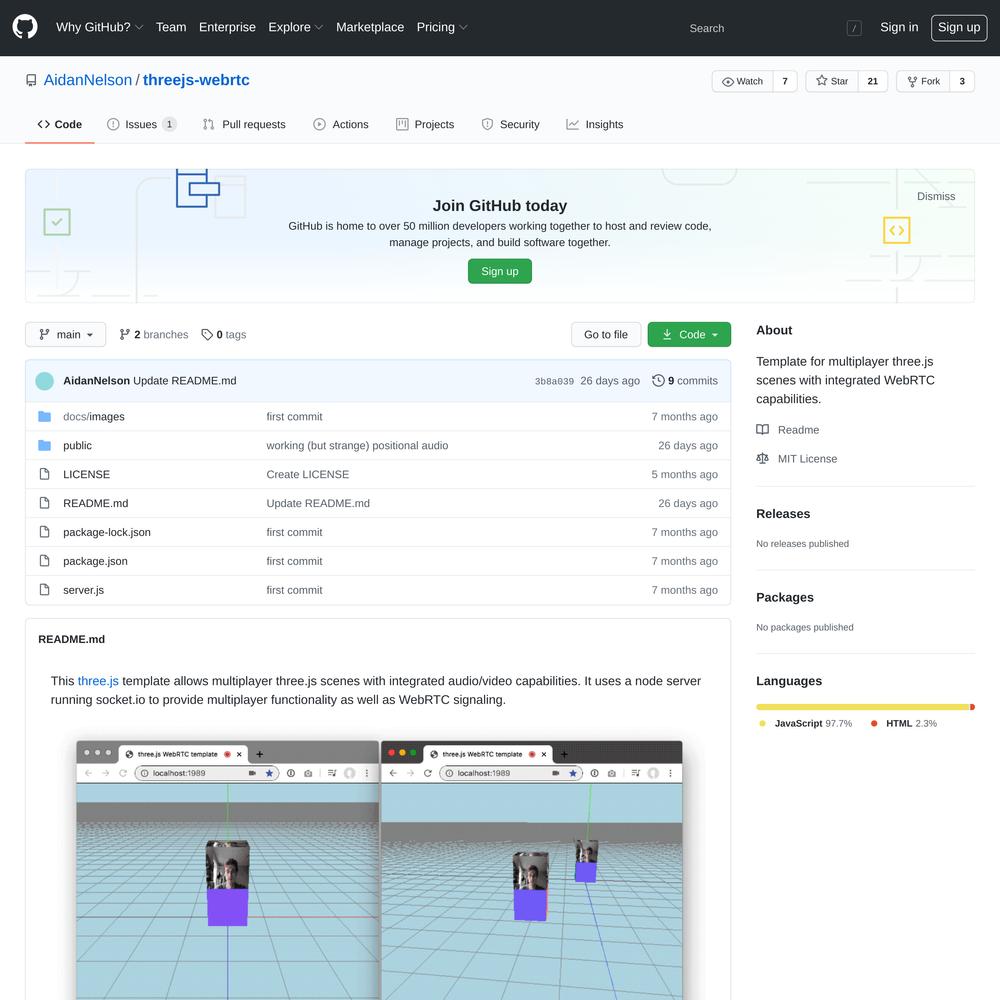This screenshot has height=1000, width=1000.
Task: View the 21 stargazers count
Action: click(873, 81)
